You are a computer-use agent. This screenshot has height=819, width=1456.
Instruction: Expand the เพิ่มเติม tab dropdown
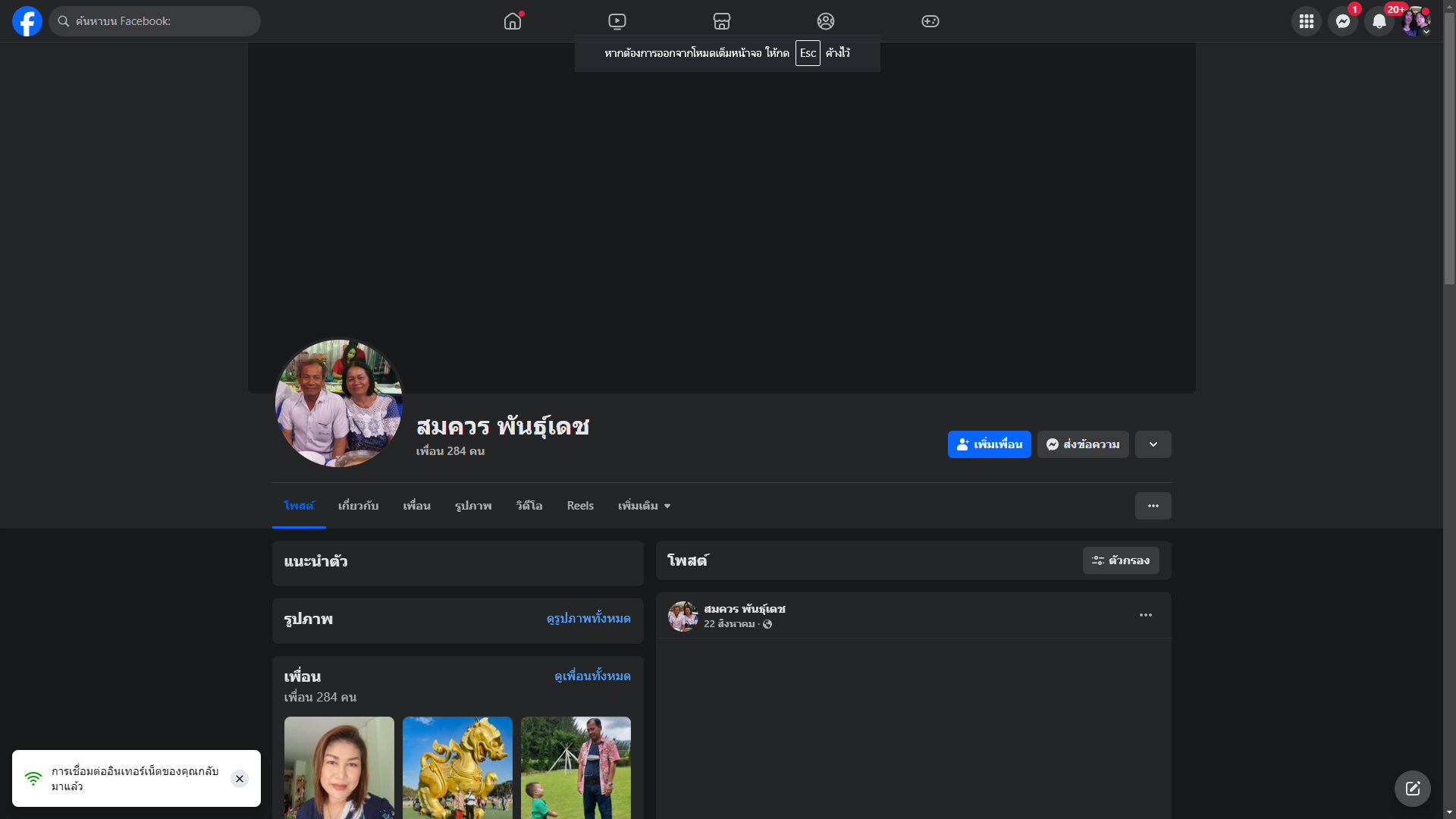point(644,506)
